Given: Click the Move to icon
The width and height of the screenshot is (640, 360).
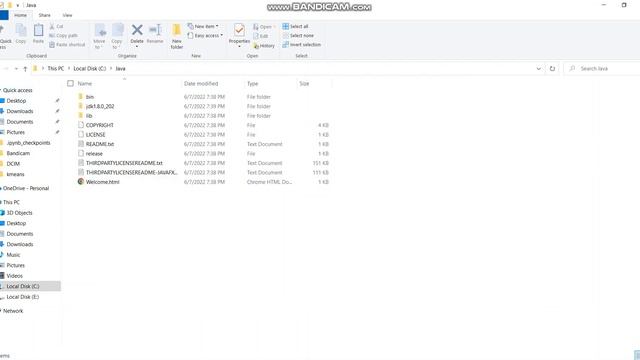Looking at the screenshot, I should (99, 36).
